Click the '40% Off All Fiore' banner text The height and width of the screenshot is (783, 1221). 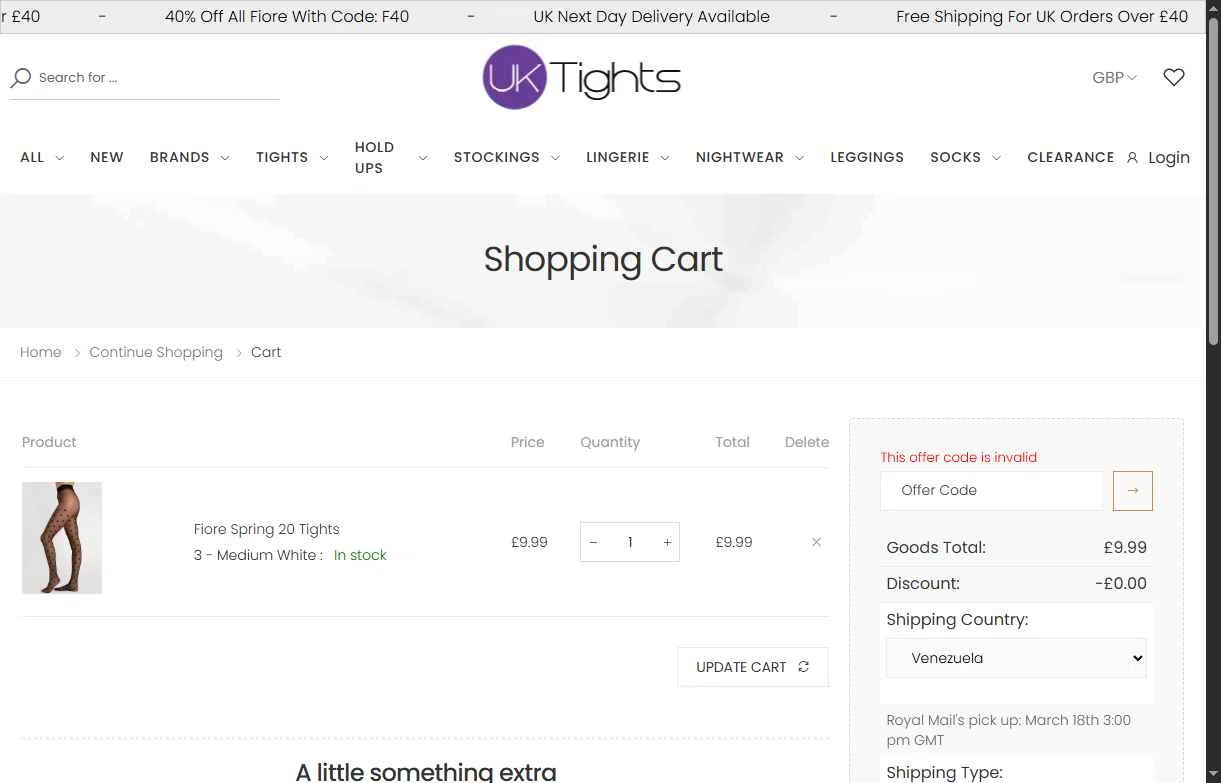click(x=287, y=17)
